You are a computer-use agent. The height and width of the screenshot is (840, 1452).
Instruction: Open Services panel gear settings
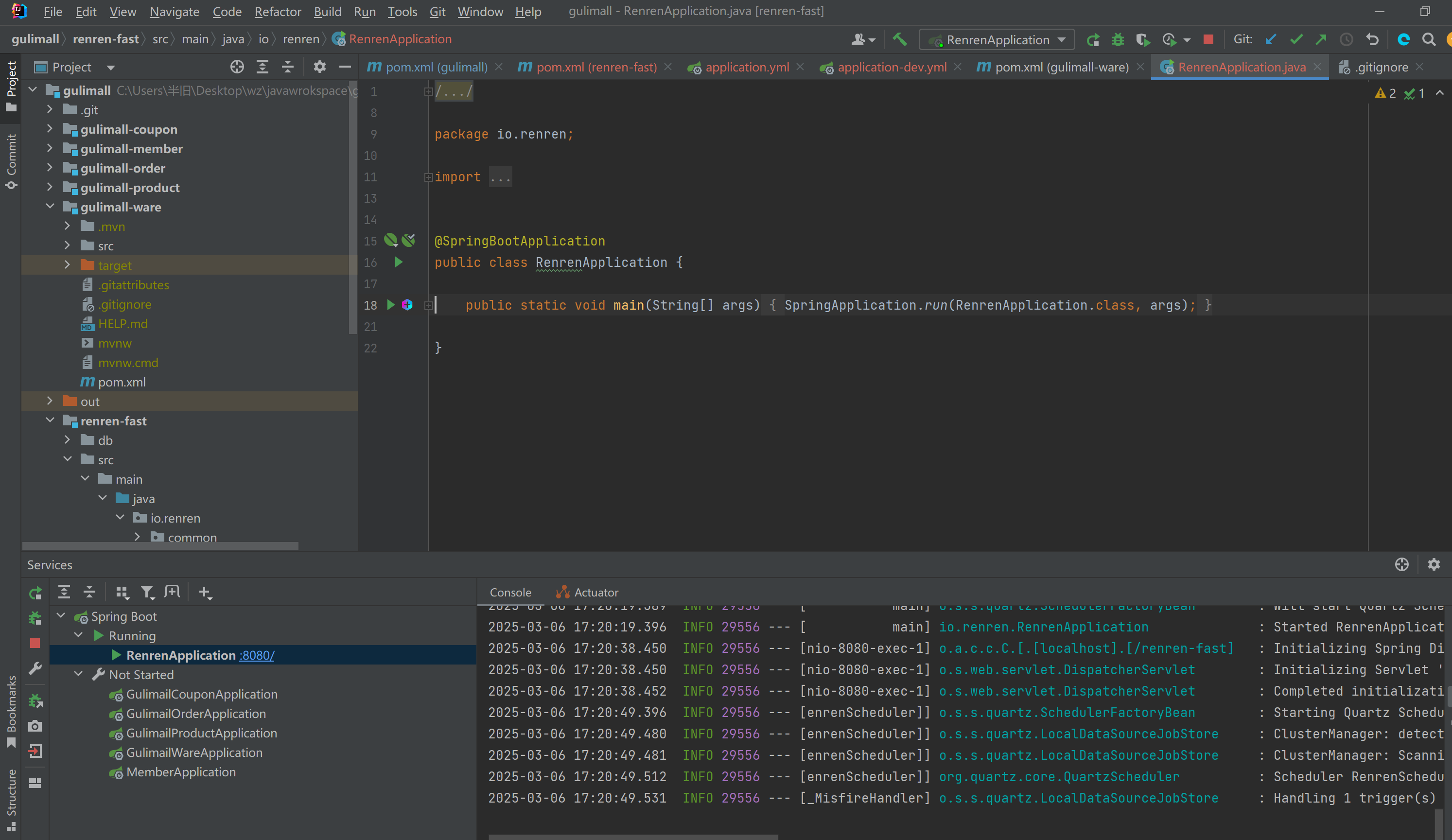1434,564
